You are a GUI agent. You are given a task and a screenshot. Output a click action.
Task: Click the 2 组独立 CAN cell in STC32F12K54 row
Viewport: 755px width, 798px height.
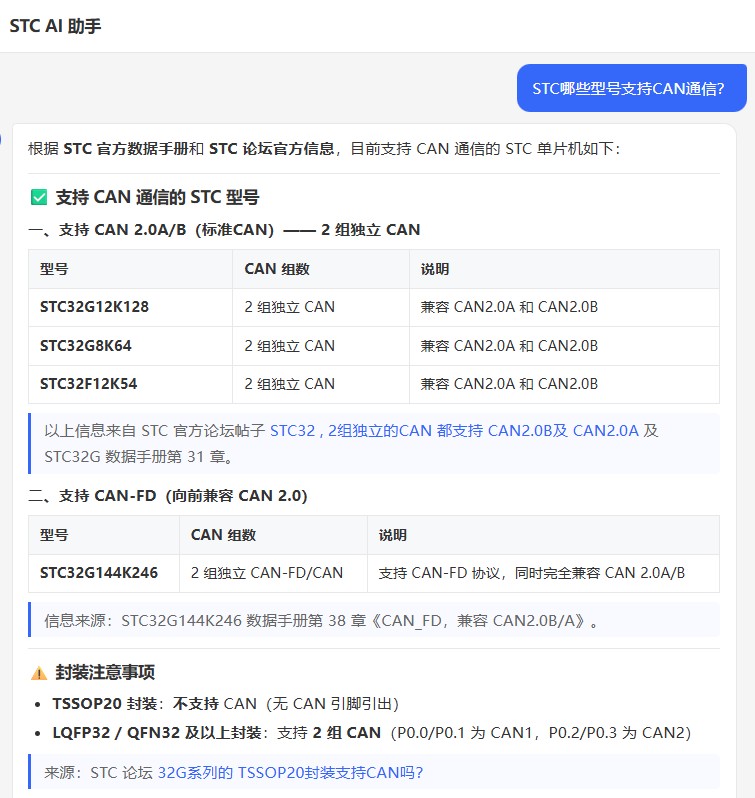pos(321,384)
